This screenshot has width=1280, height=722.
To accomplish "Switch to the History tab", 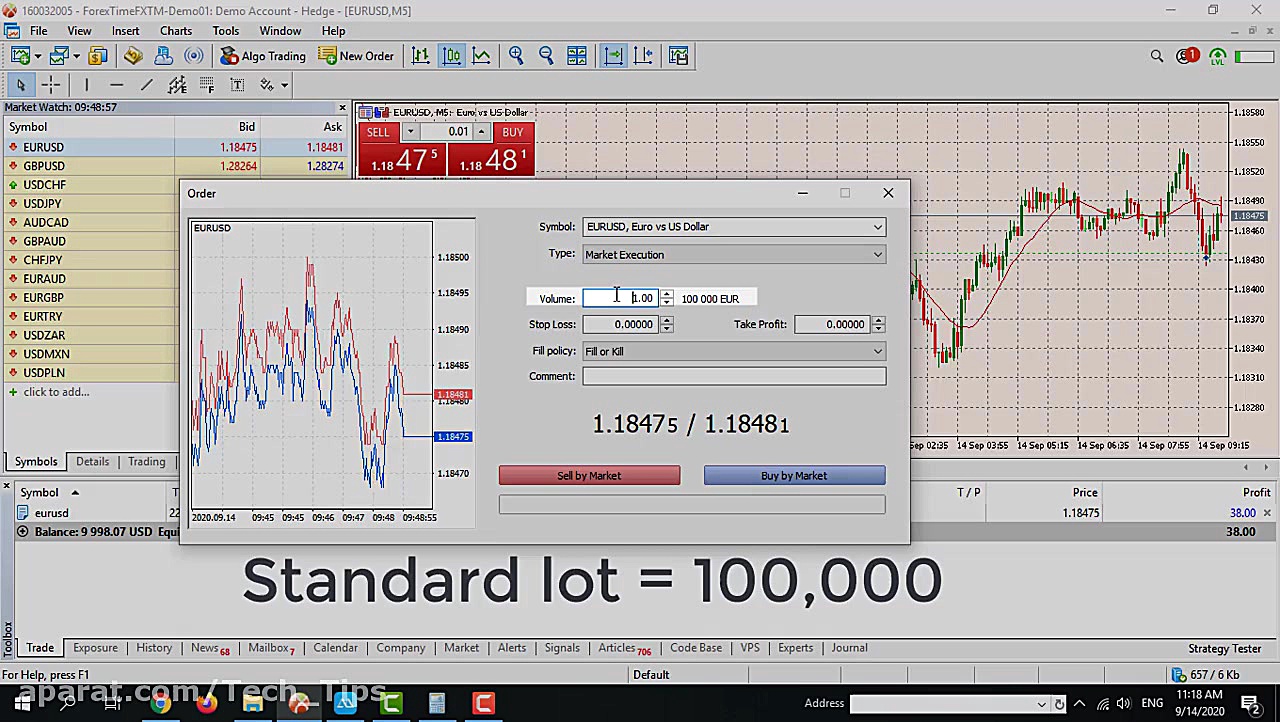I will 154,648.
